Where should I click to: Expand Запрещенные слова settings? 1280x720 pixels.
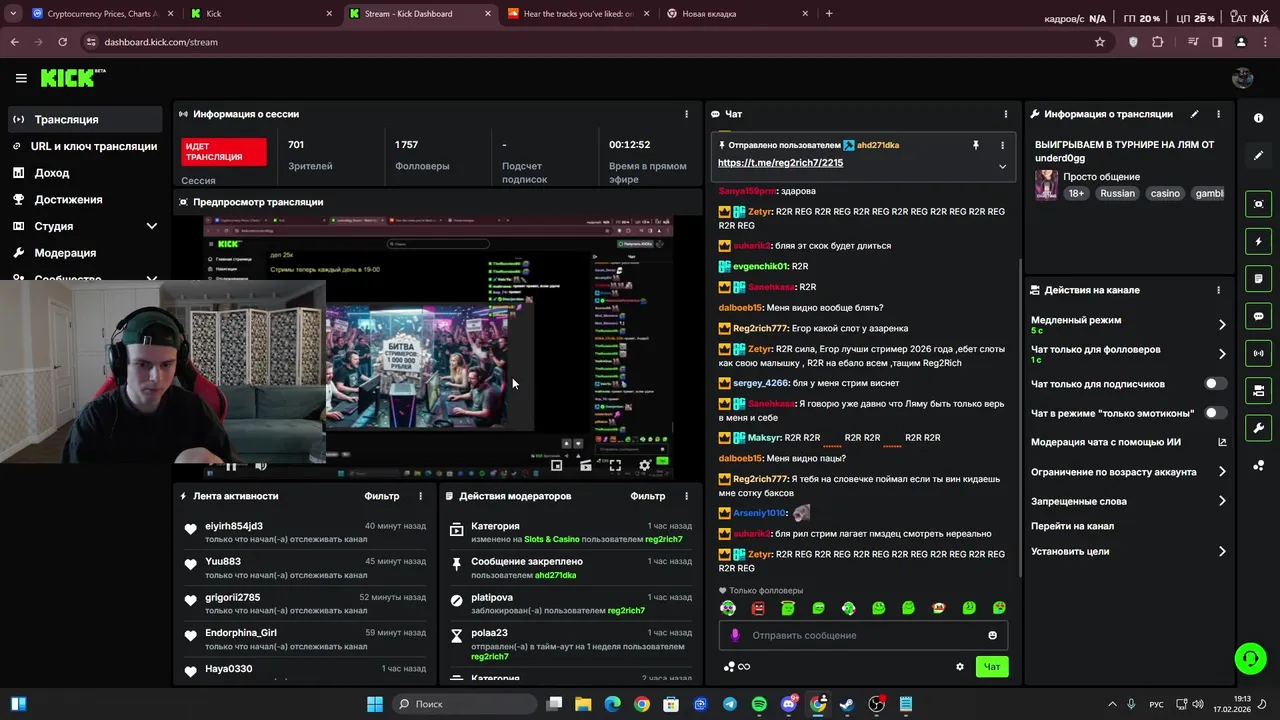coord(1222,501)
